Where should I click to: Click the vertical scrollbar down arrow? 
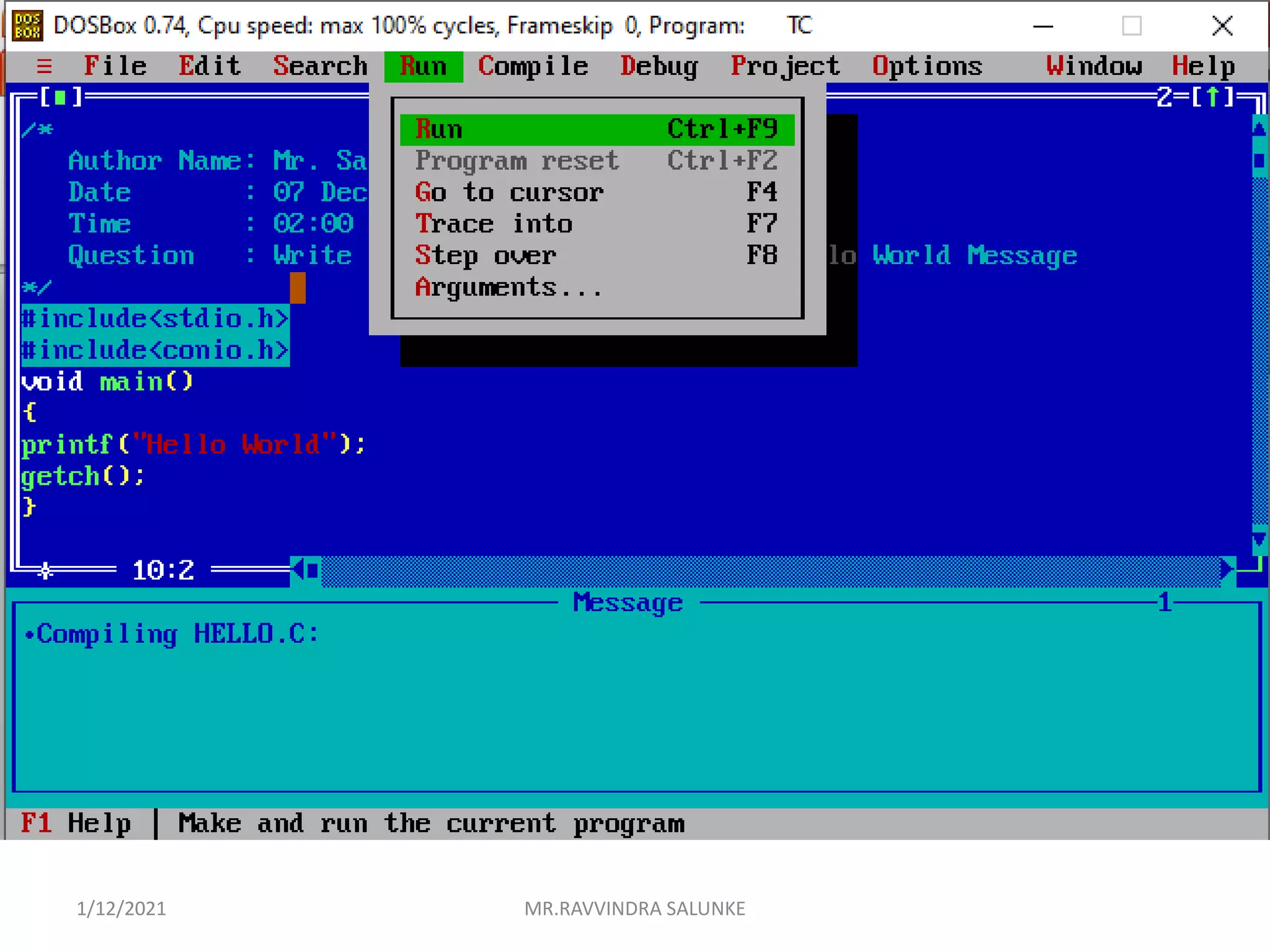[1259, 540]
